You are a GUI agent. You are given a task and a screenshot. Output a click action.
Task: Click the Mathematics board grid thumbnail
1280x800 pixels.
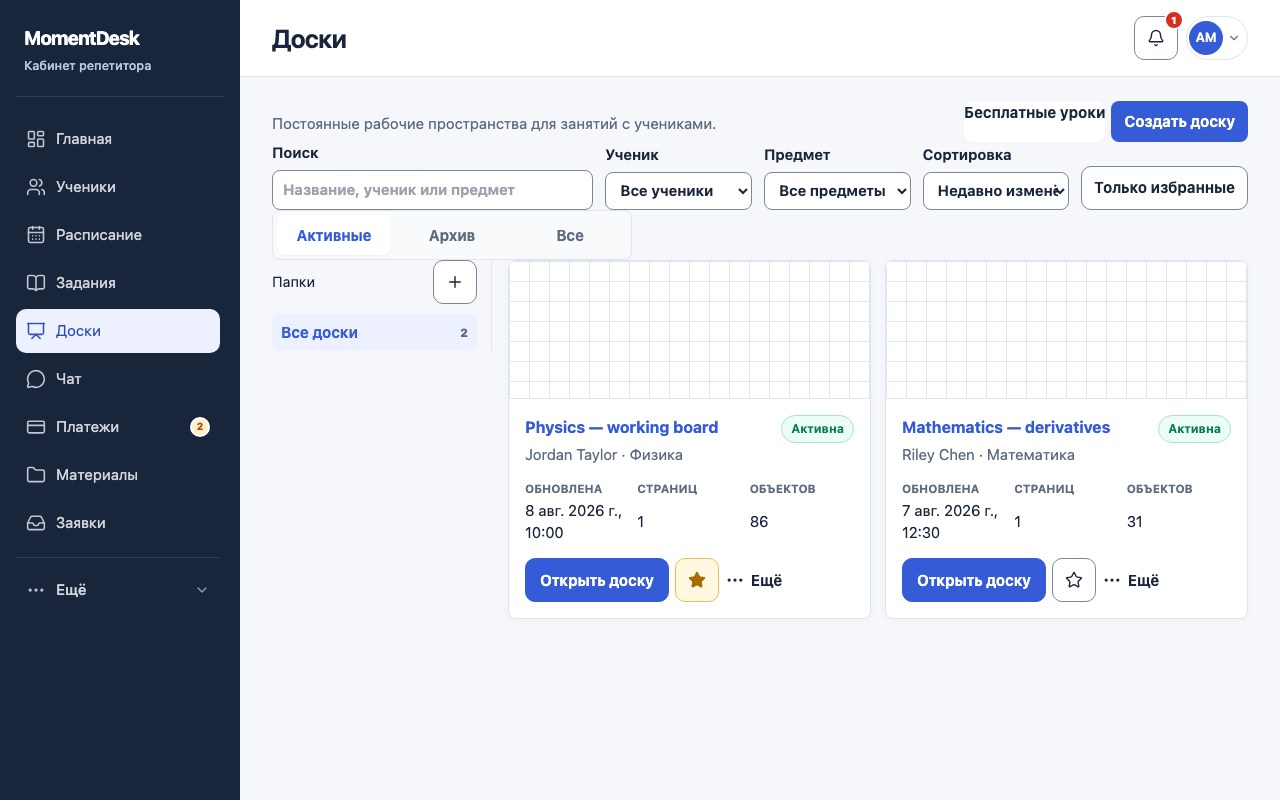tap(1067, 330)
